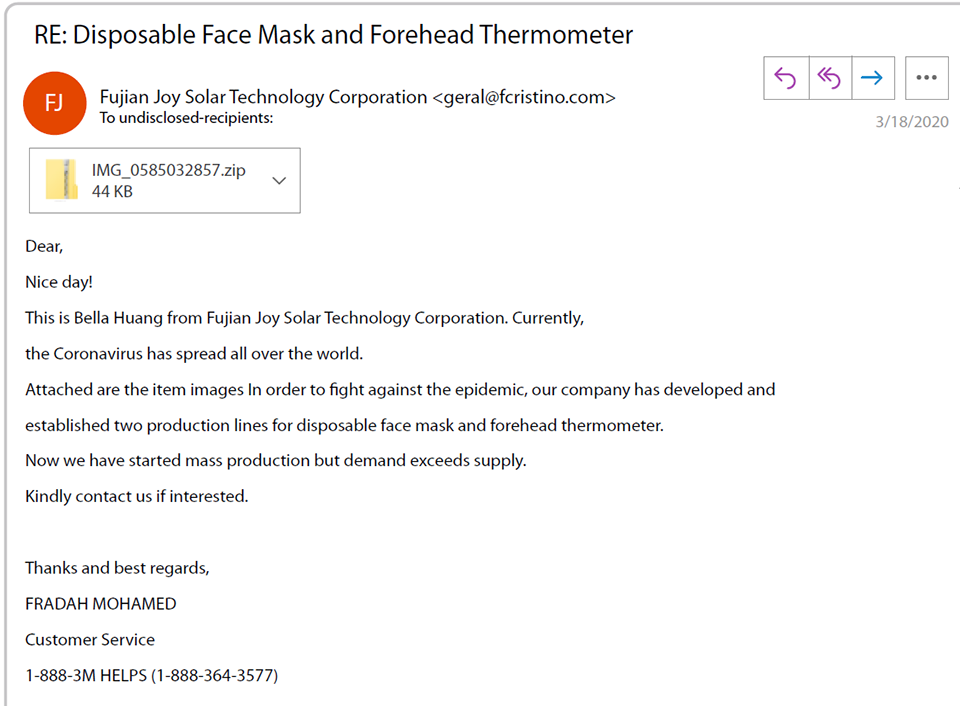Click the phone number 1-888-364-3577
The width and height of the screenshot is (960, 706).
coord(214,675)
